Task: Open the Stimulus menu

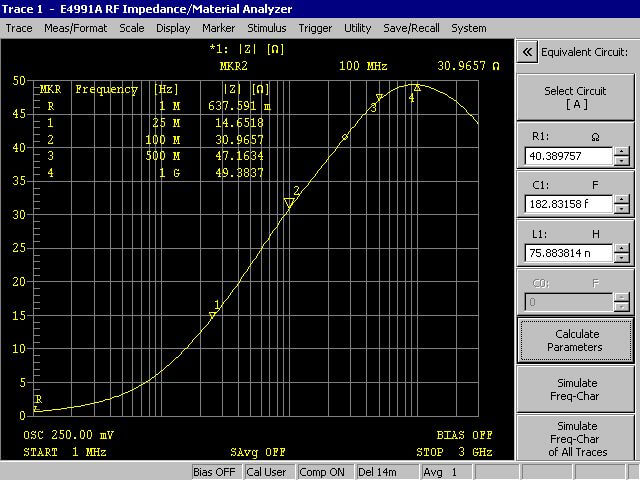Action: point(266,28)
